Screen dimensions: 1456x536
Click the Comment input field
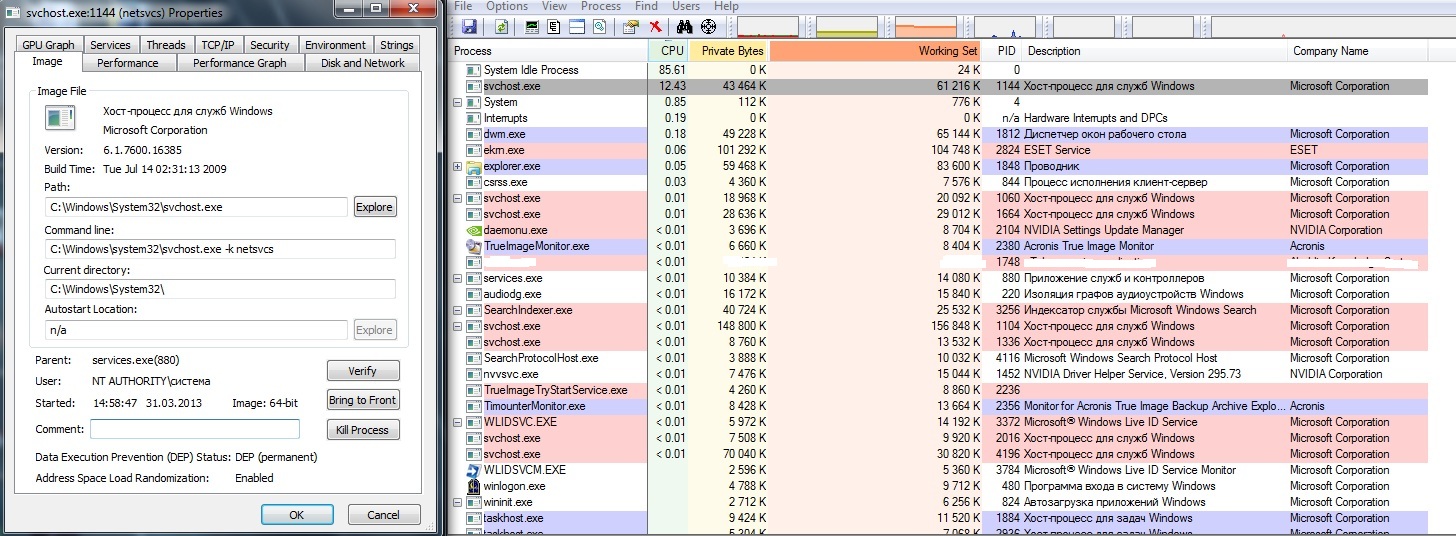click(195, 429)
